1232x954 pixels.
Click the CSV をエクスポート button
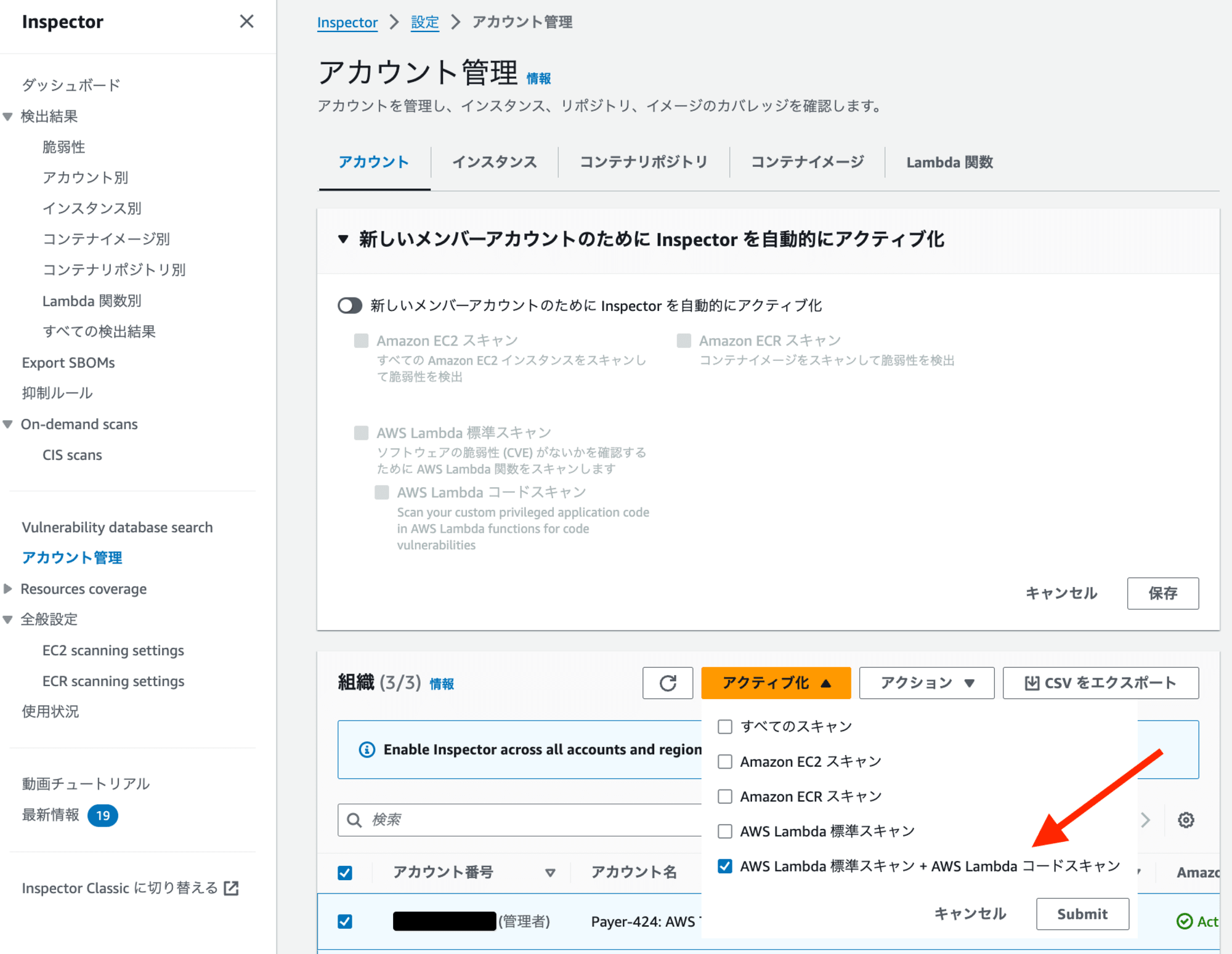click(x=1101, y=683)
